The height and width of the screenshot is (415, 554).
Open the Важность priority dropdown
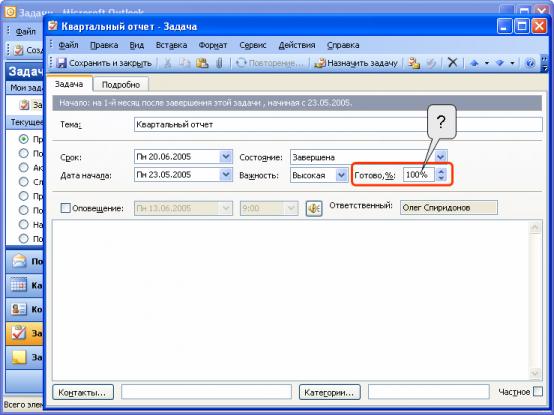pos(341,175)
